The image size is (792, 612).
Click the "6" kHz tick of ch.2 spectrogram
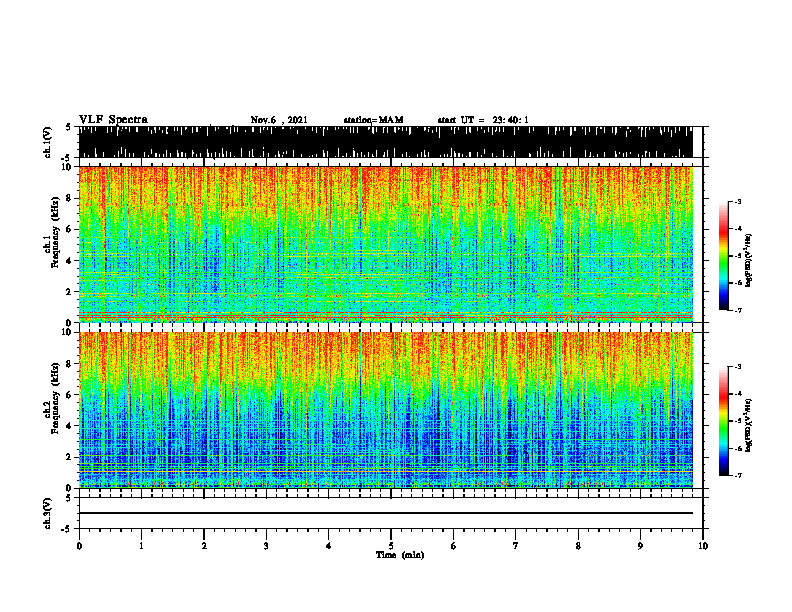coord(71,395)
